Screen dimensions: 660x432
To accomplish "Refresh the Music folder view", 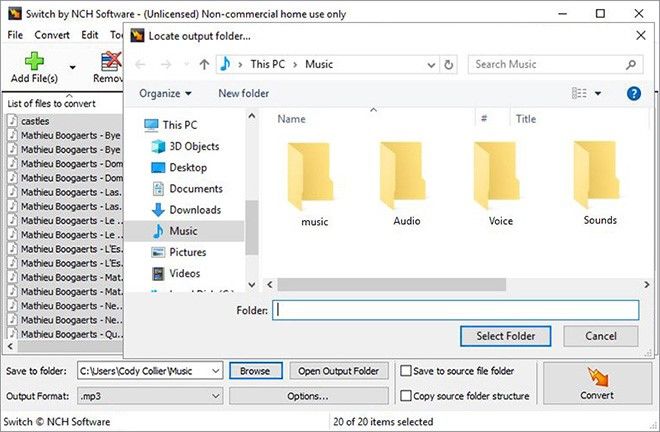I will click(x=449, y=65).
